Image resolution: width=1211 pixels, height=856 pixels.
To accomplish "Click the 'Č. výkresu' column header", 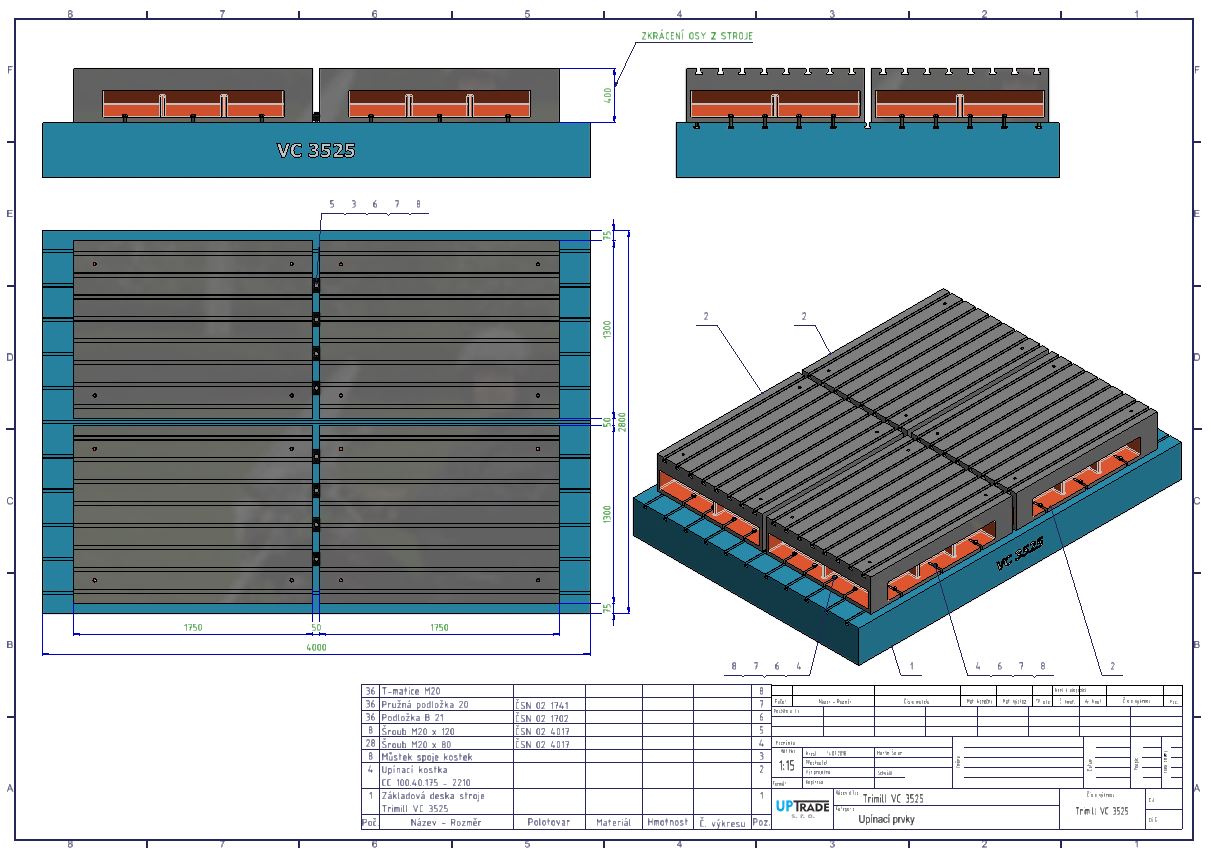I will coord(722,822).
